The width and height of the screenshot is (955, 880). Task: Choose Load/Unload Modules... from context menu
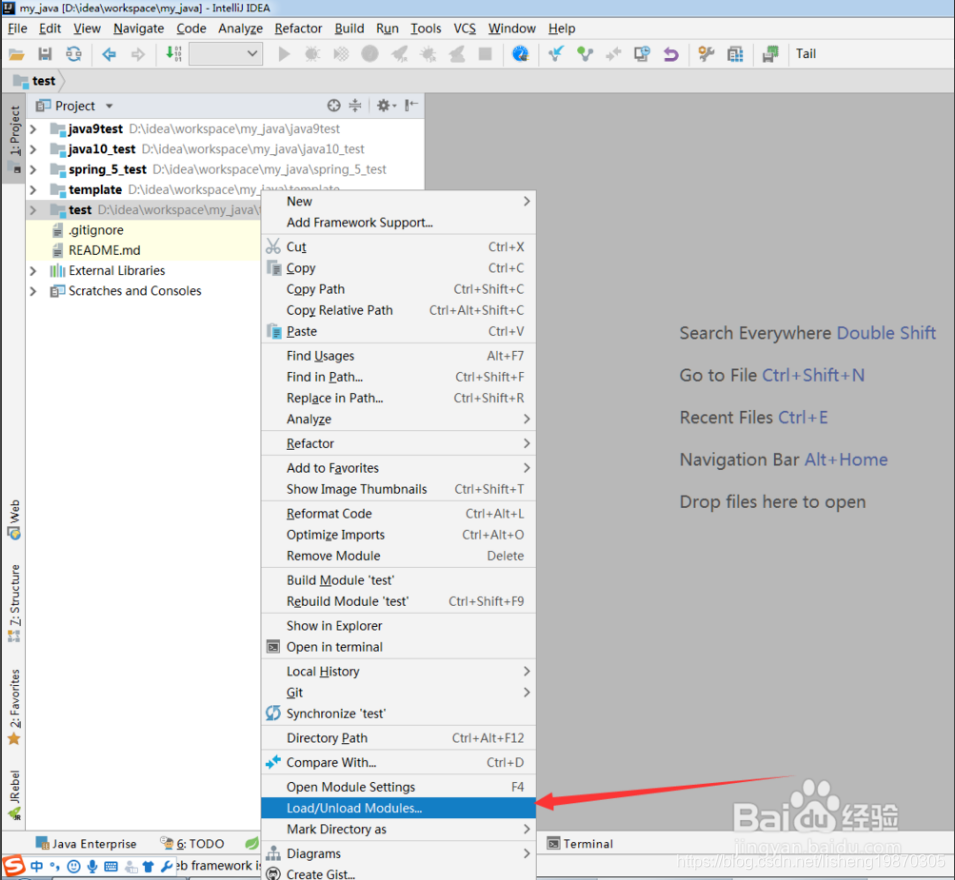(398, 808)
